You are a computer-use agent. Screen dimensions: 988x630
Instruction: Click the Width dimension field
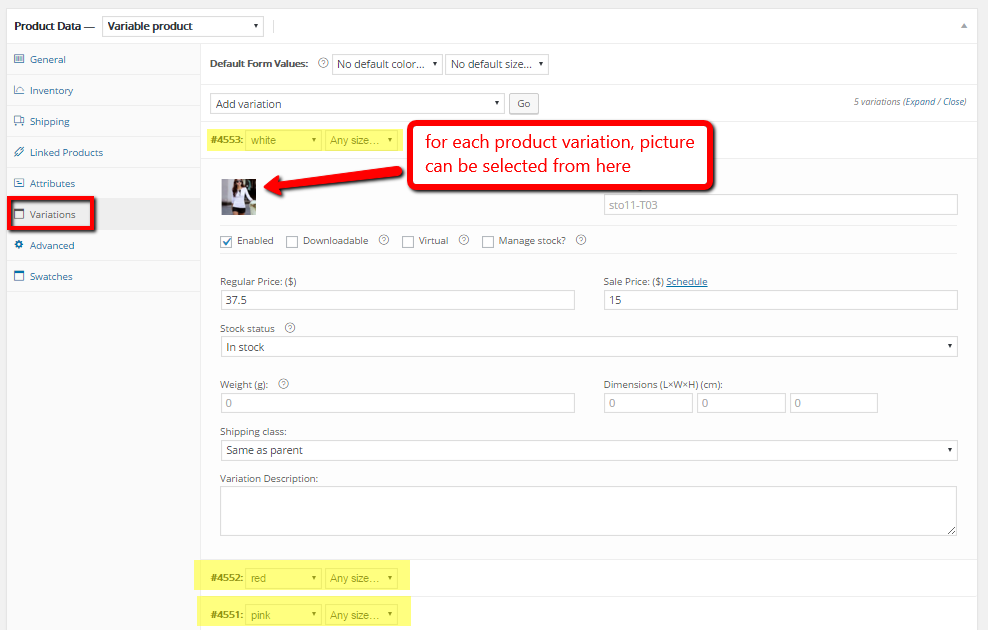click(742, 403)
